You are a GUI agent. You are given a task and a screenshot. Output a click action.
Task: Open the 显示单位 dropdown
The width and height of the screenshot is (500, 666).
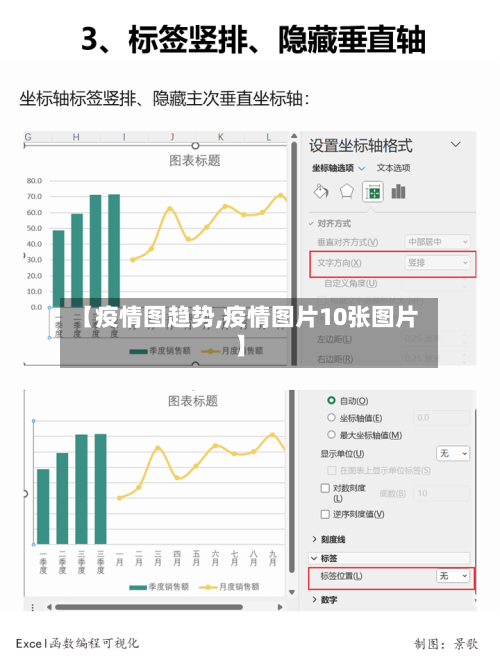click(453, 454)
